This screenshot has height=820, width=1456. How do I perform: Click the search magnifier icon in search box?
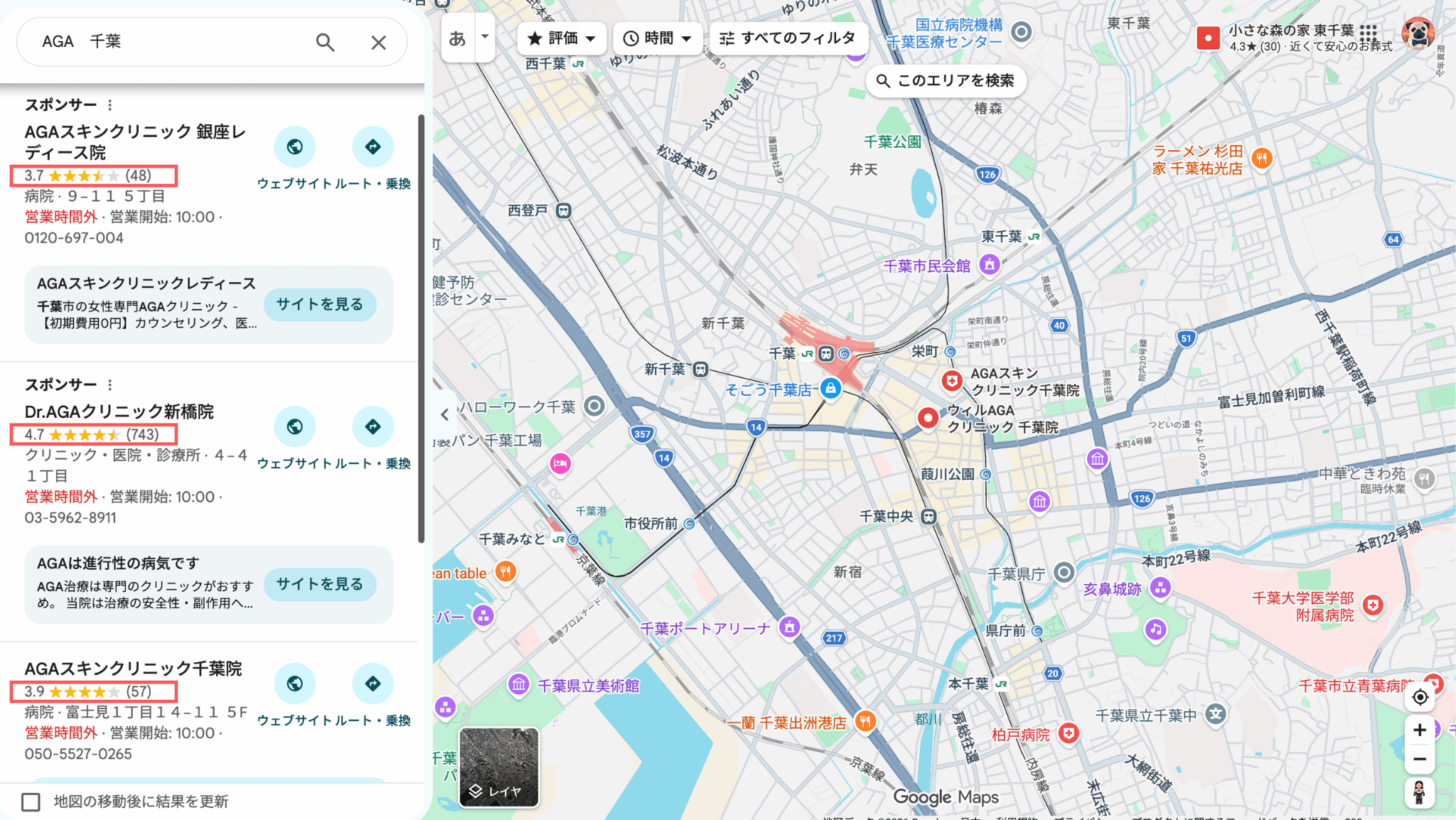pos(325,42)
